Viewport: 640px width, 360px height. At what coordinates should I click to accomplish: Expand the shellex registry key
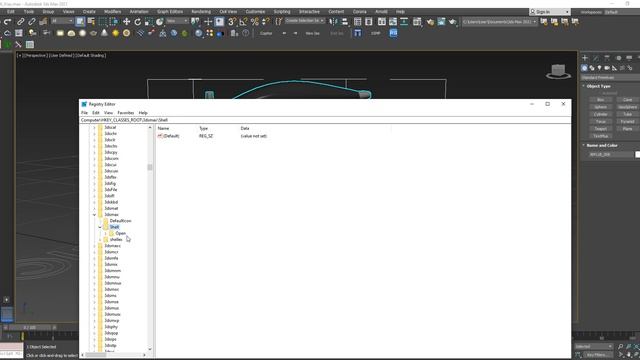pyautogui.click(x=100, y=240)
